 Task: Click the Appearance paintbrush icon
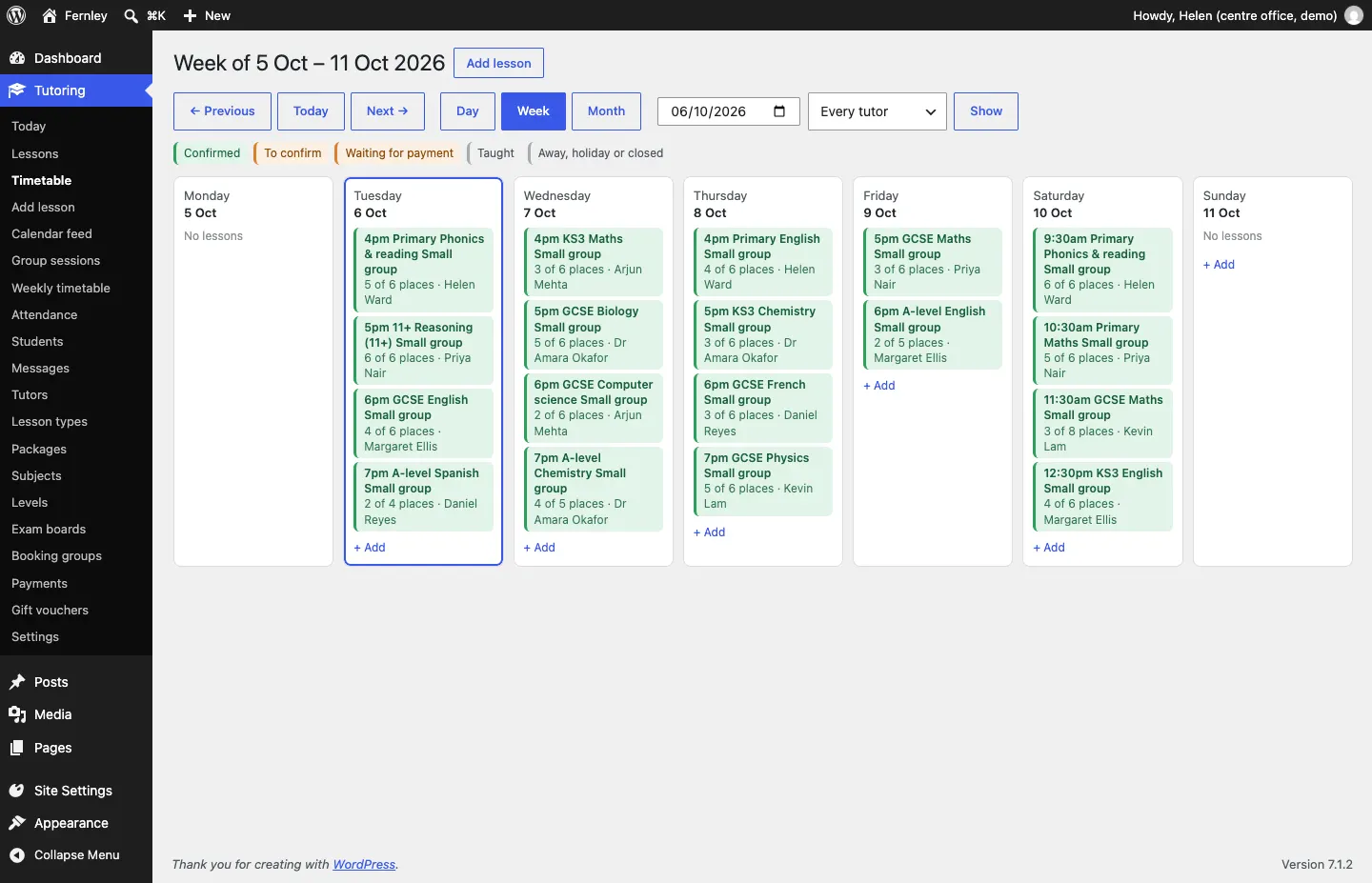(x=17, y=823)
